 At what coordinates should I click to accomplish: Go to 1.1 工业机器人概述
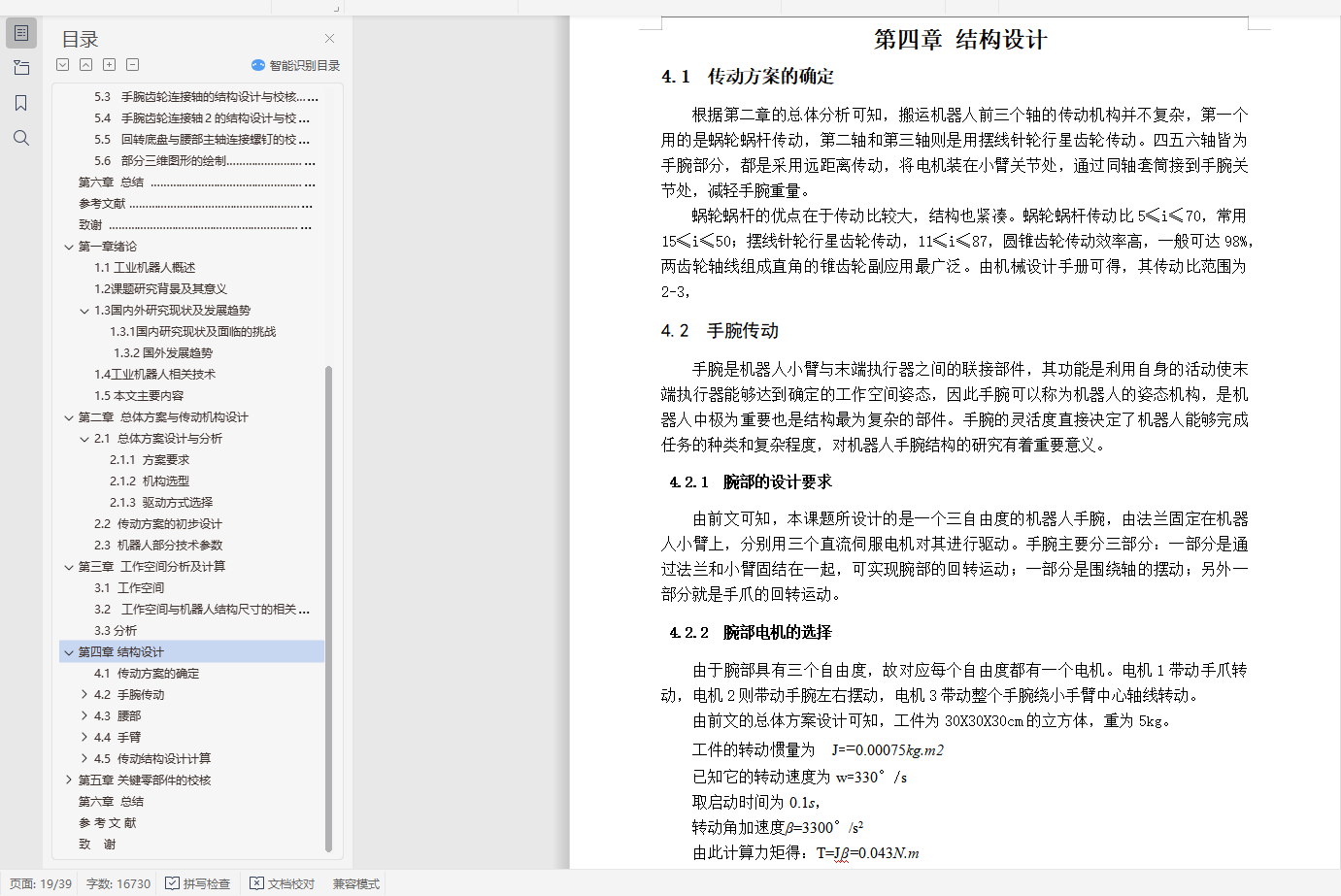145,268
